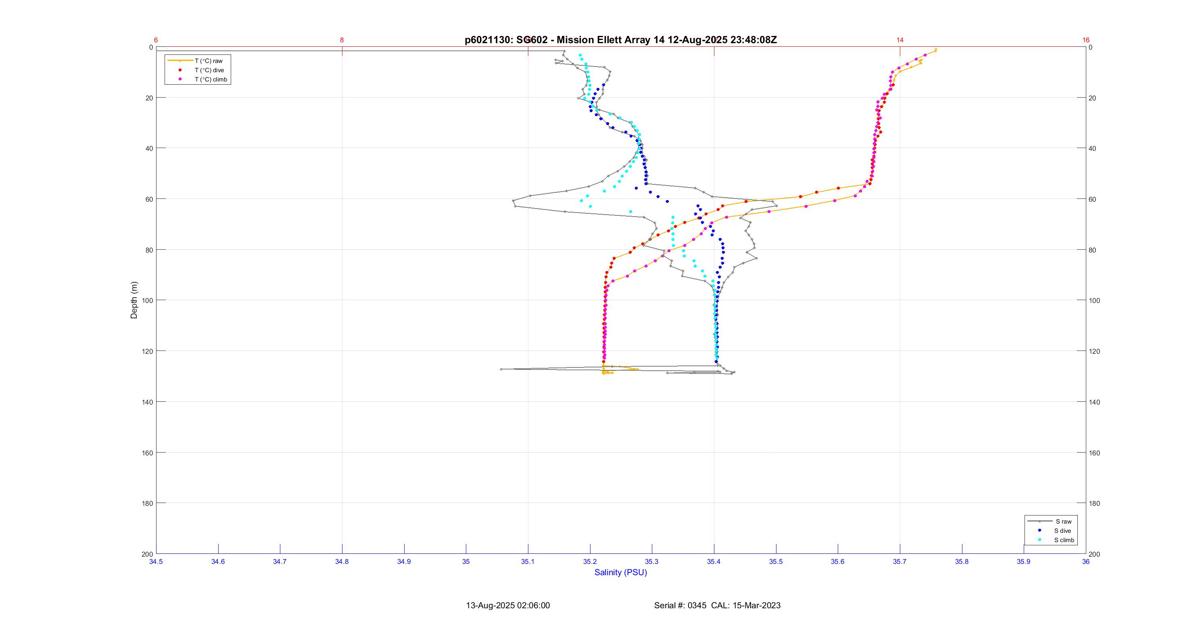Viewport: 1200px width, 622px height.
Task: Click the gray line sample beside S raw
Action: 1040,521
